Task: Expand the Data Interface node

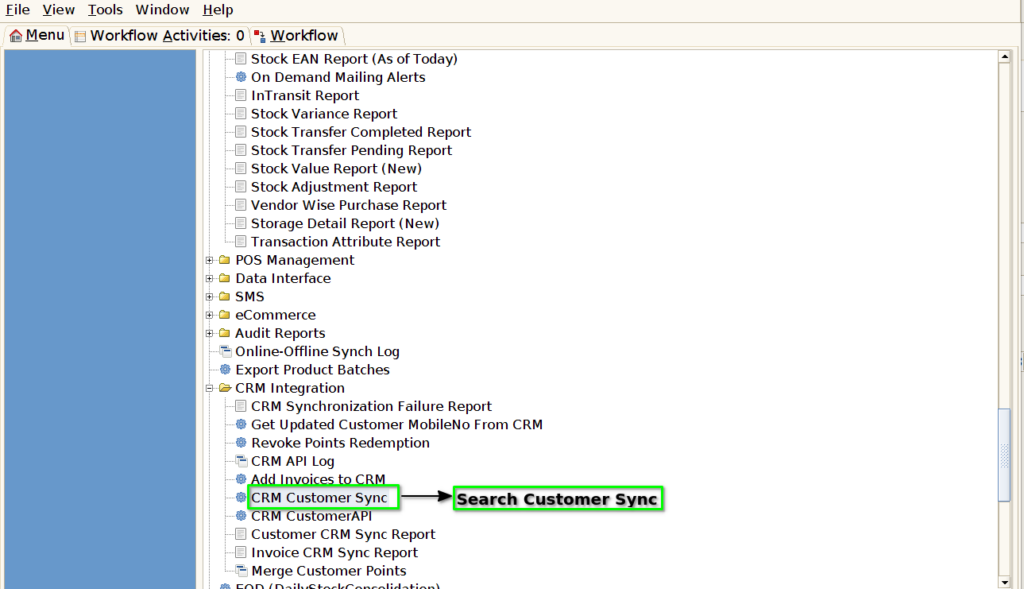Action: point(210,278)
